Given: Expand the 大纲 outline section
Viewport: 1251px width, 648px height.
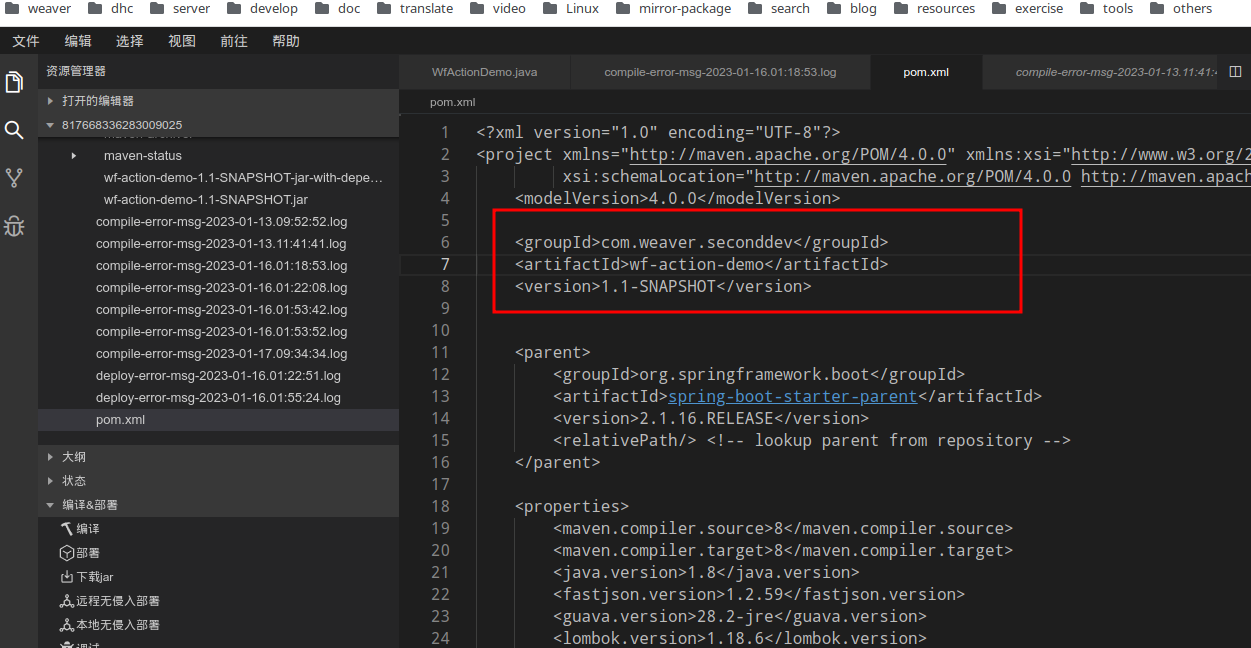Looking at the screenshot, I should click(218, 457).
